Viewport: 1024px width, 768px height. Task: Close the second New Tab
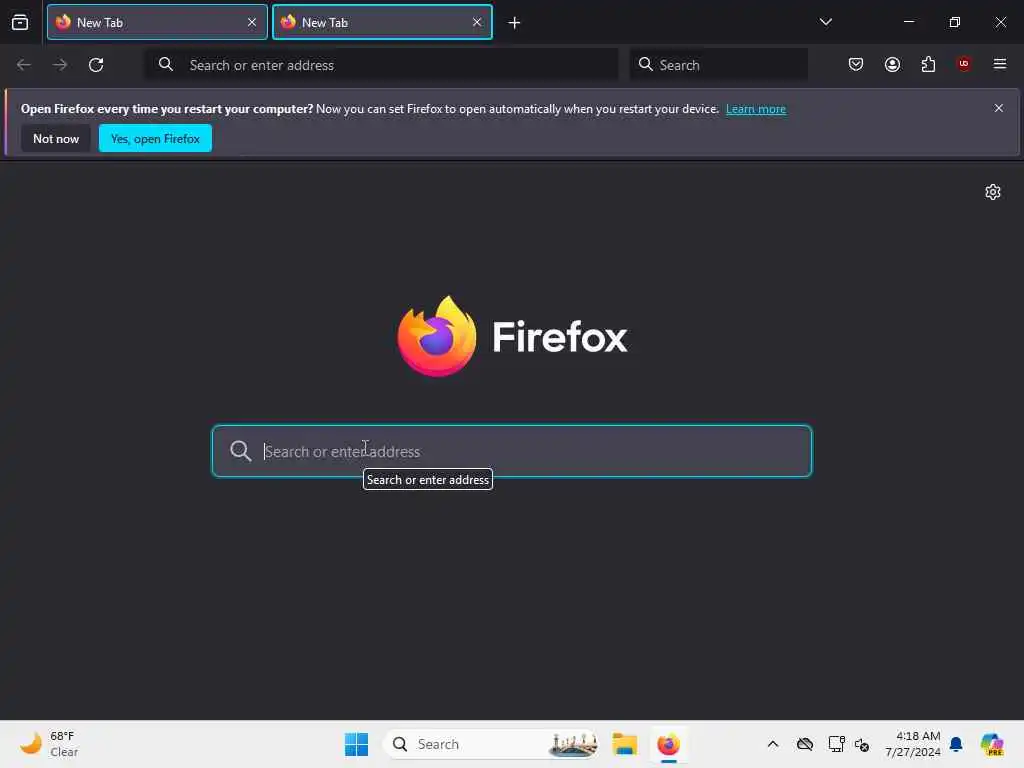(477, 22)
